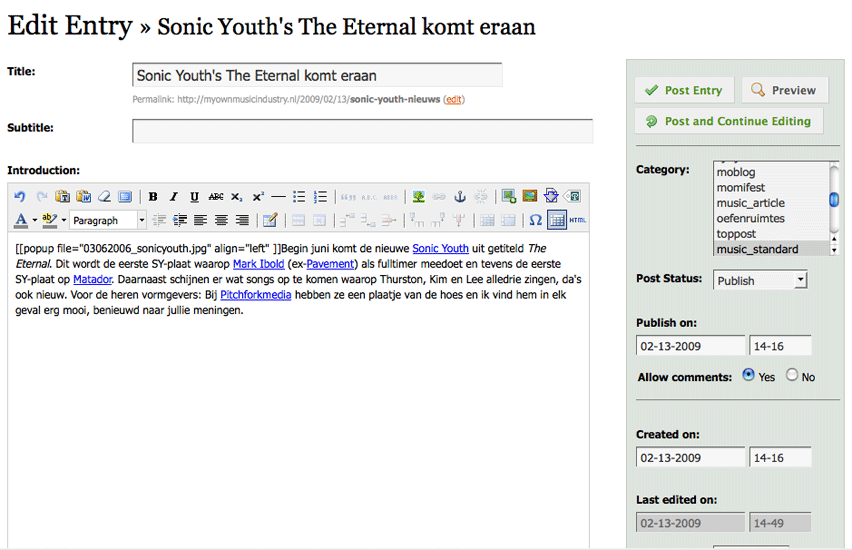
Task: Open the text color picker arrow
Action: coord(35,220)
